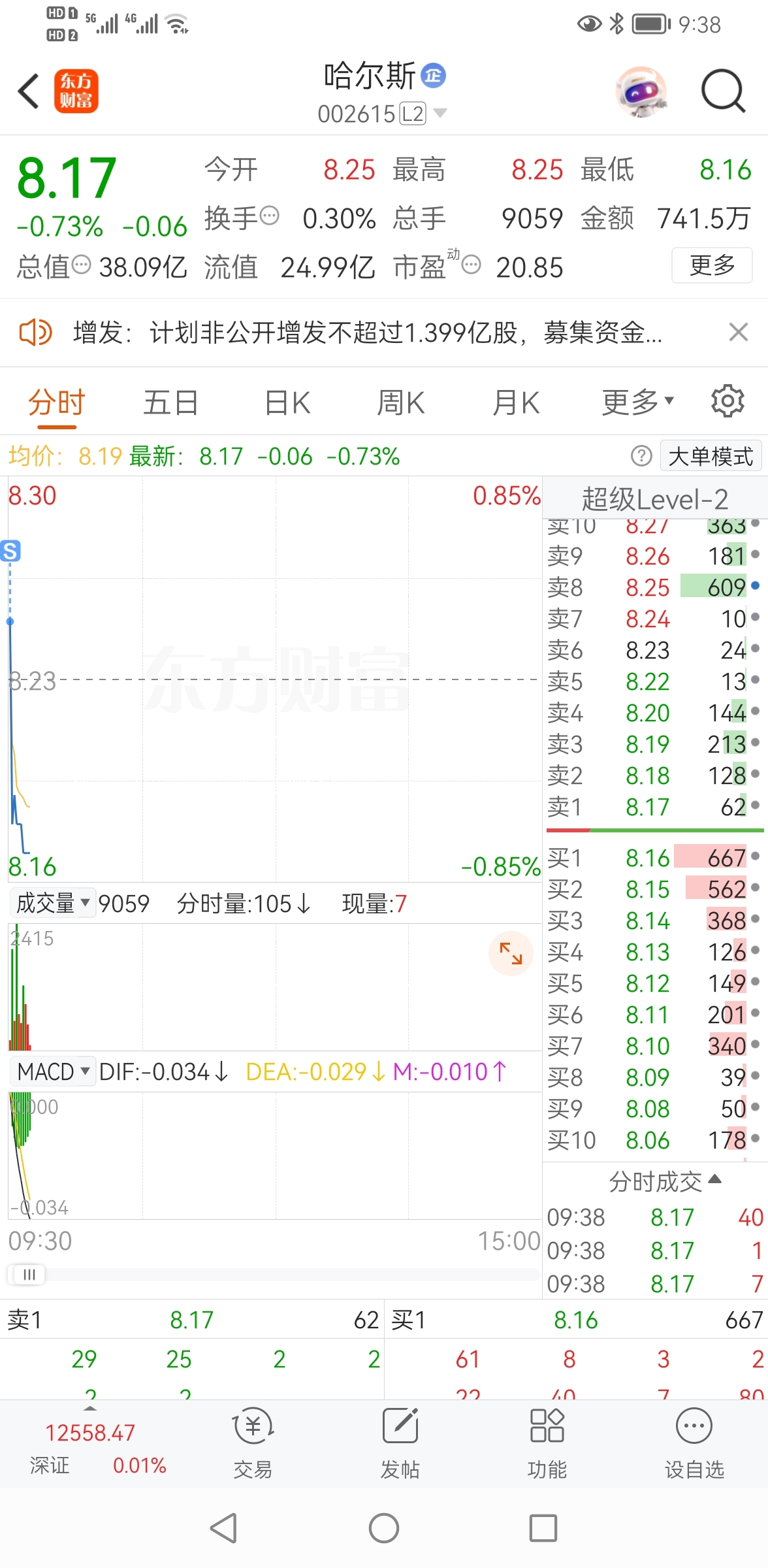768x1568 pixels.
Task: Tap the back arrow icon
Action: click(x=29, y=91)
